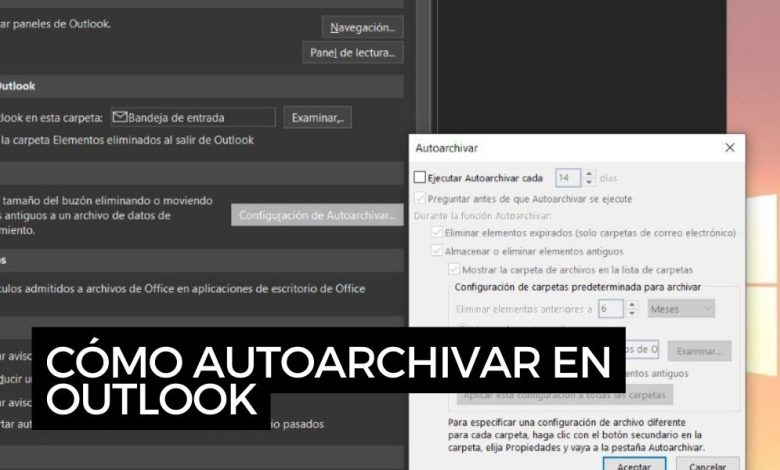
Task: Open the Navegación panel options button
Action: click(x=363, y=27)
